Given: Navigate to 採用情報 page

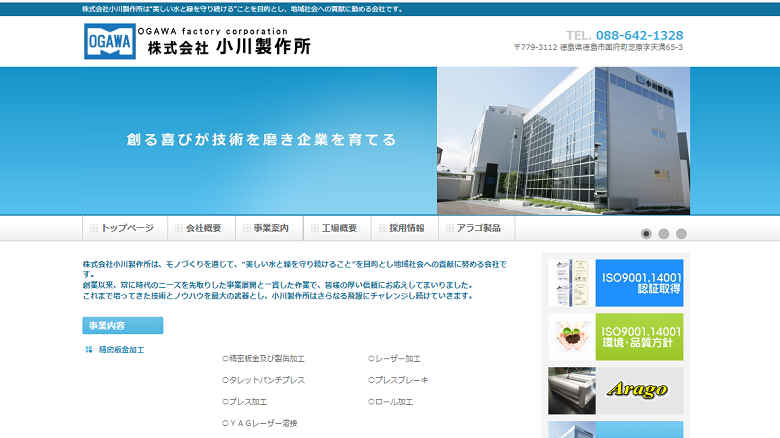Looking at the screenshot, I should pos(405,228).
